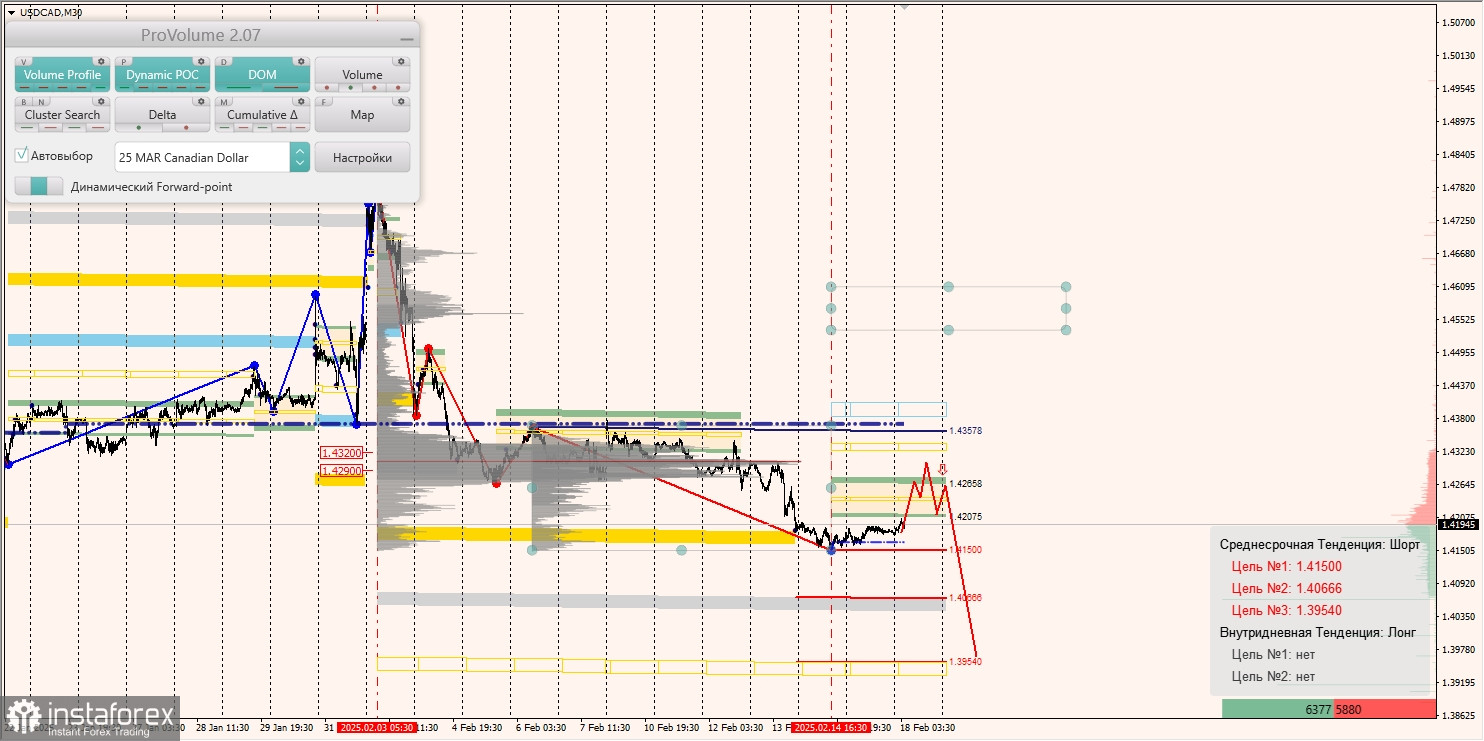Click the 1.41500 red level label on chart
The image size is (1484, 741).
(966, 550)
